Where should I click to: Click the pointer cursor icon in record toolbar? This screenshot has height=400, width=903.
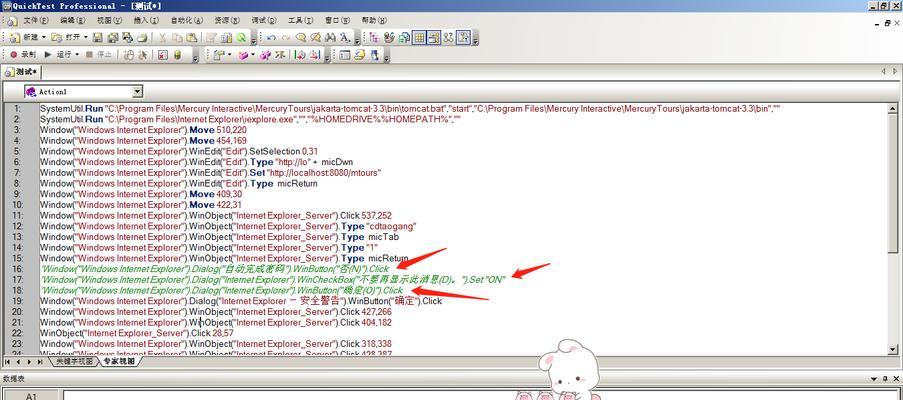point(142,55)
